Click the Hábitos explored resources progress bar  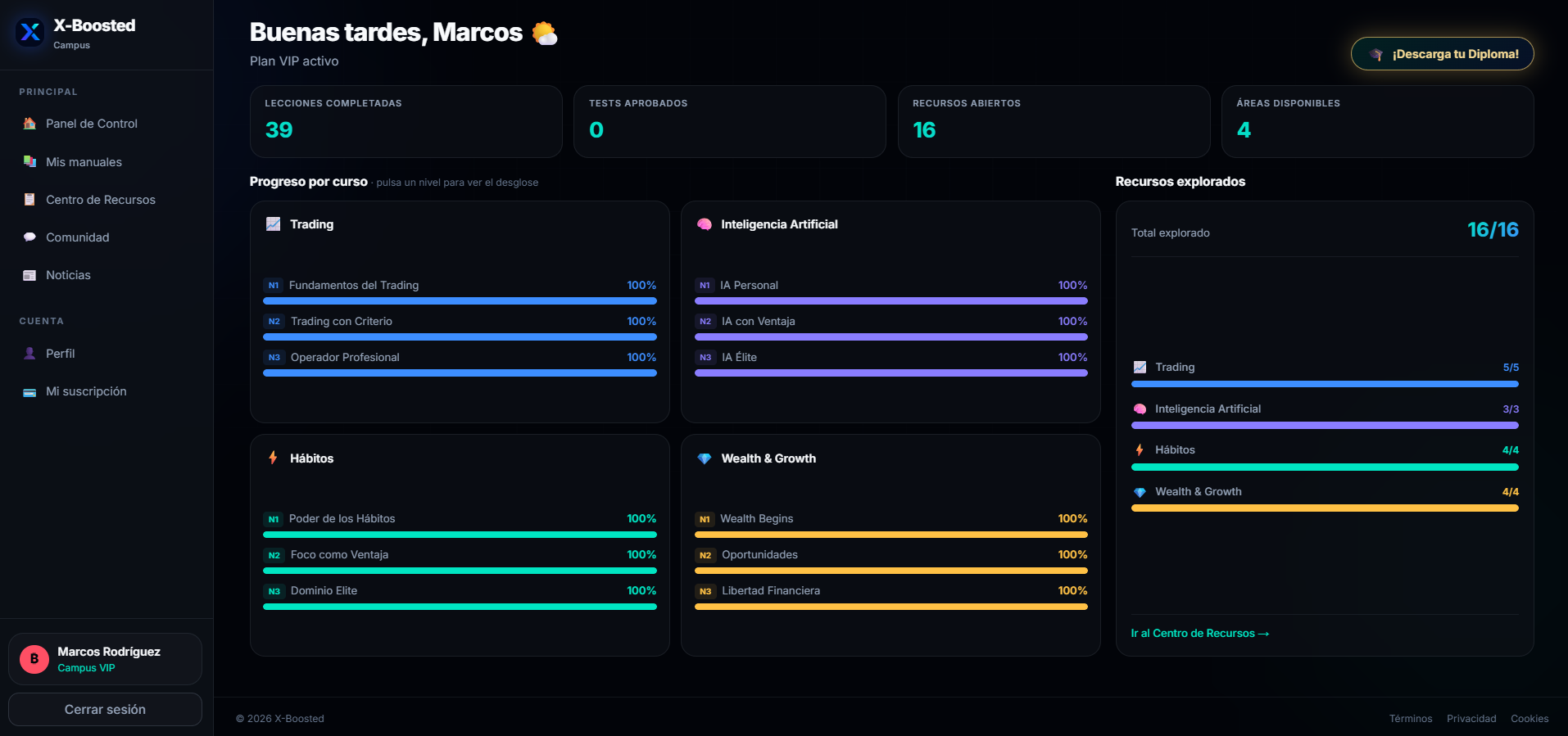point(1325,467)
